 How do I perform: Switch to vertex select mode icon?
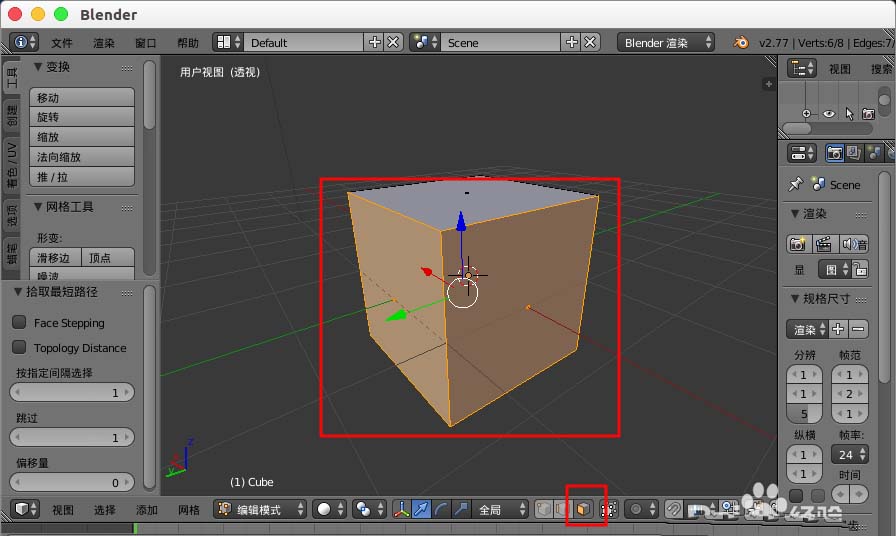coord(543,509)
